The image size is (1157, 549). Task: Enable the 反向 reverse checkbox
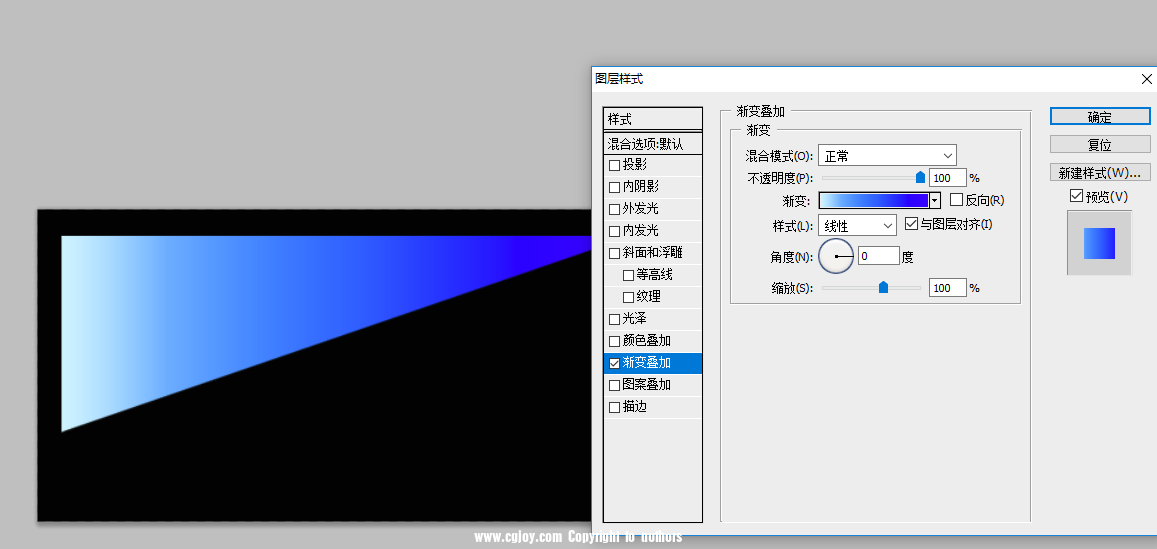956,200
